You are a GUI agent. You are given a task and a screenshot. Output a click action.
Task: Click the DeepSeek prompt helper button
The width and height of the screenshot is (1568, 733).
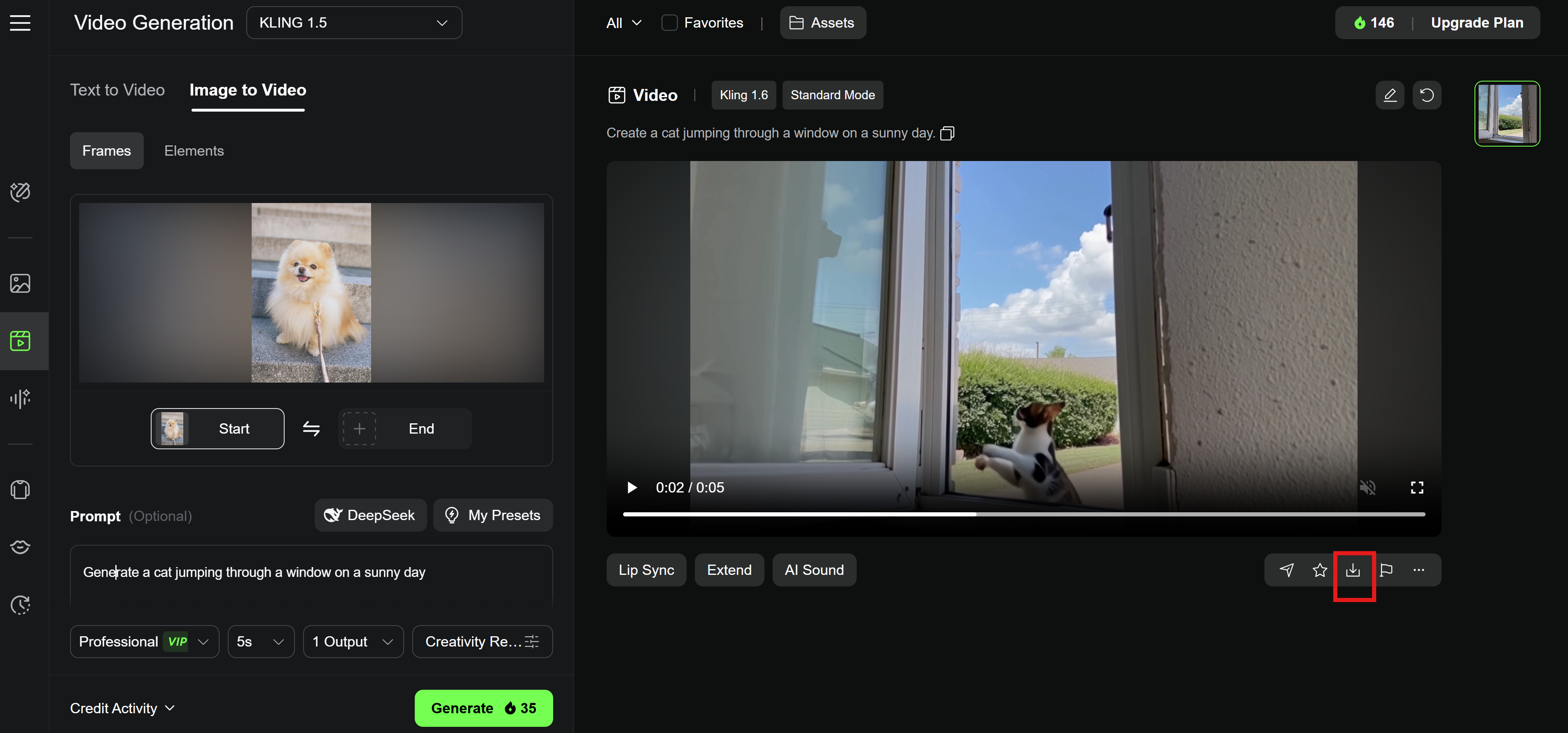coord(370,515)
